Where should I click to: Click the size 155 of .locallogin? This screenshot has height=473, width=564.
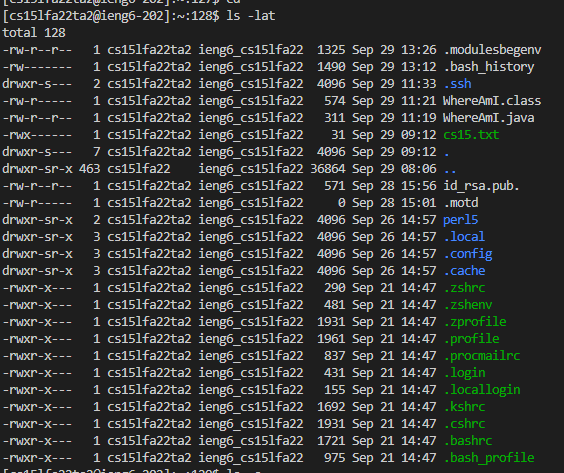335,390
